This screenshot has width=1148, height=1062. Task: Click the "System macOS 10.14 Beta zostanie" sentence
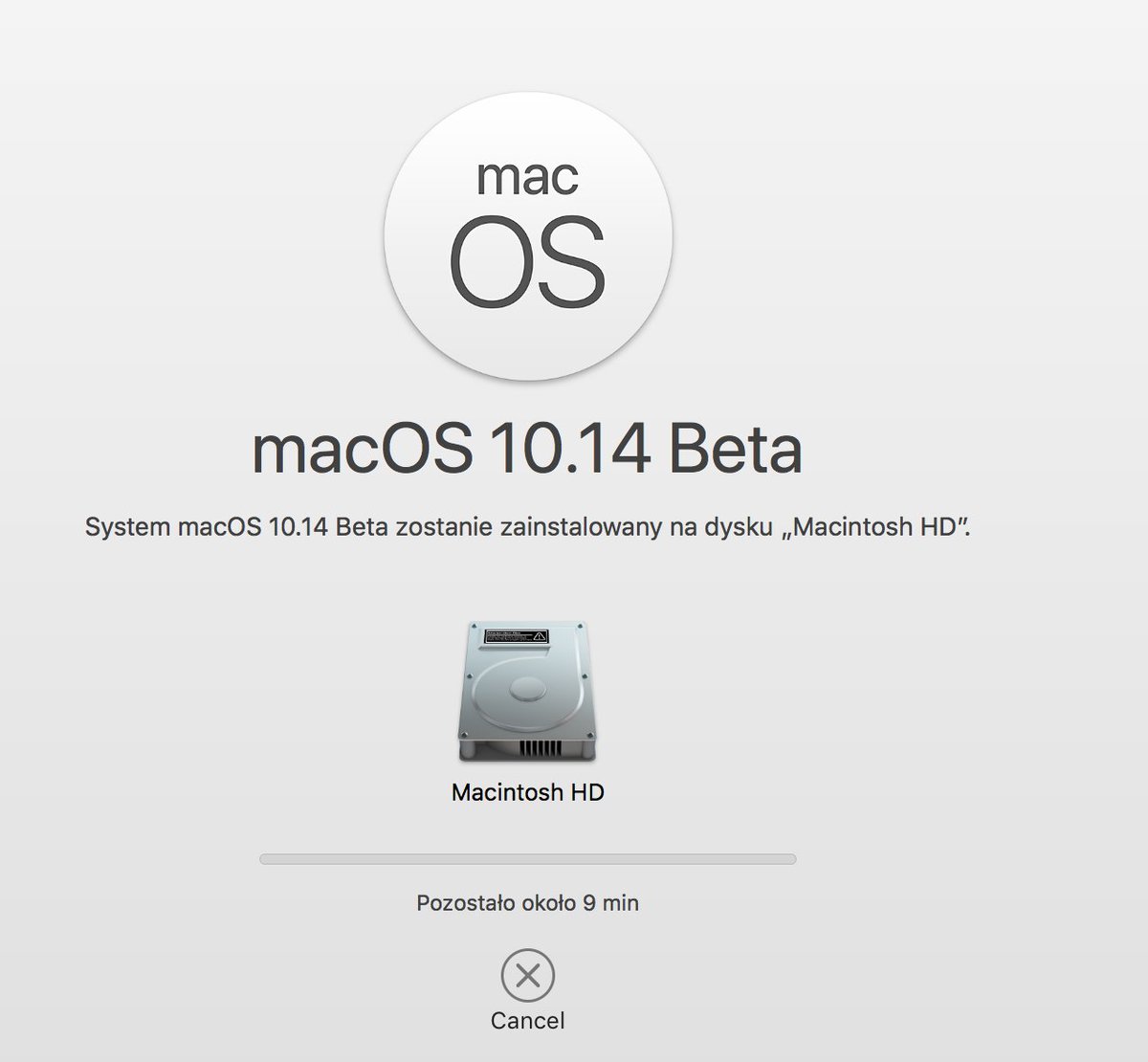528,527
